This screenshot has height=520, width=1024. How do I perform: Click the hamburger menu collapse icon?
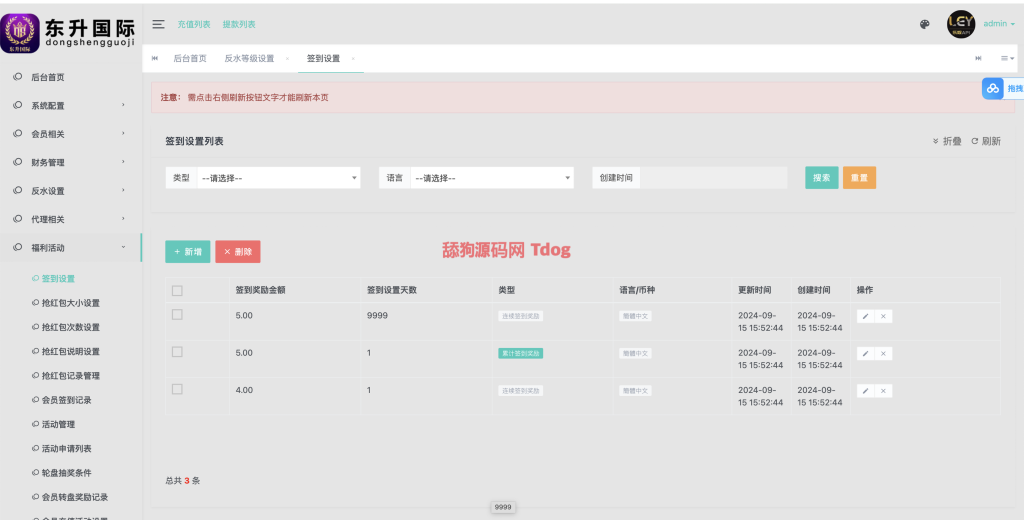pos(159,24)
